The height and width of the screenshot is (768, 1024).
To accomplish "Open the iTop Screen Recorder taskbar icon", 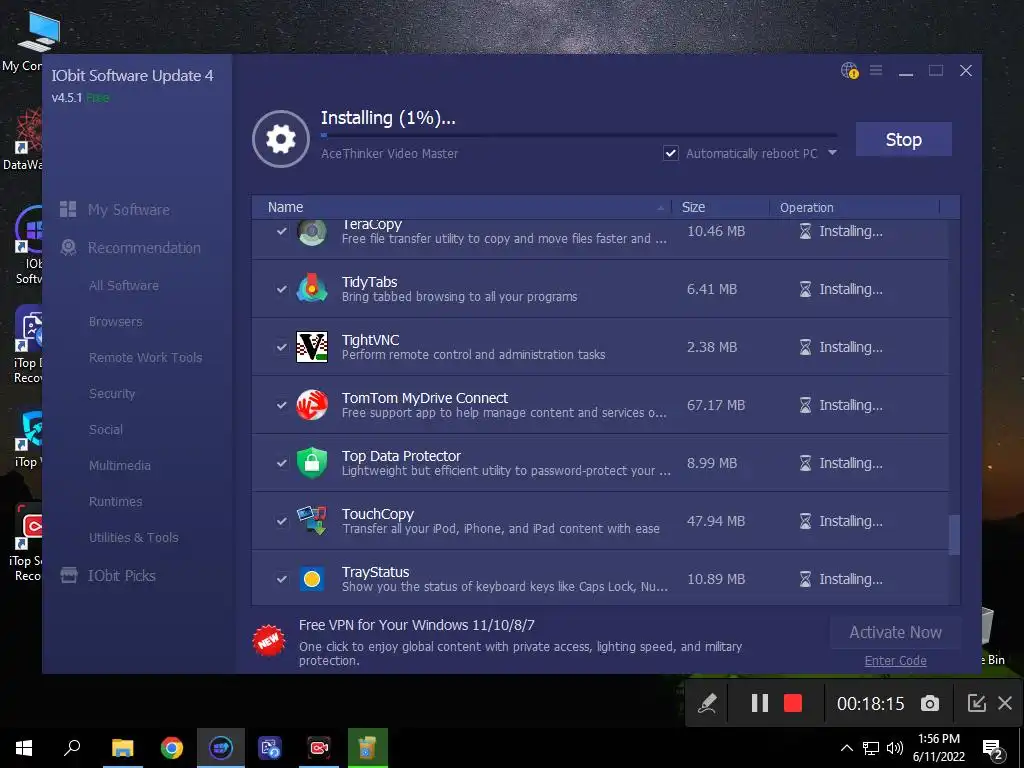I will click(319, 748).
